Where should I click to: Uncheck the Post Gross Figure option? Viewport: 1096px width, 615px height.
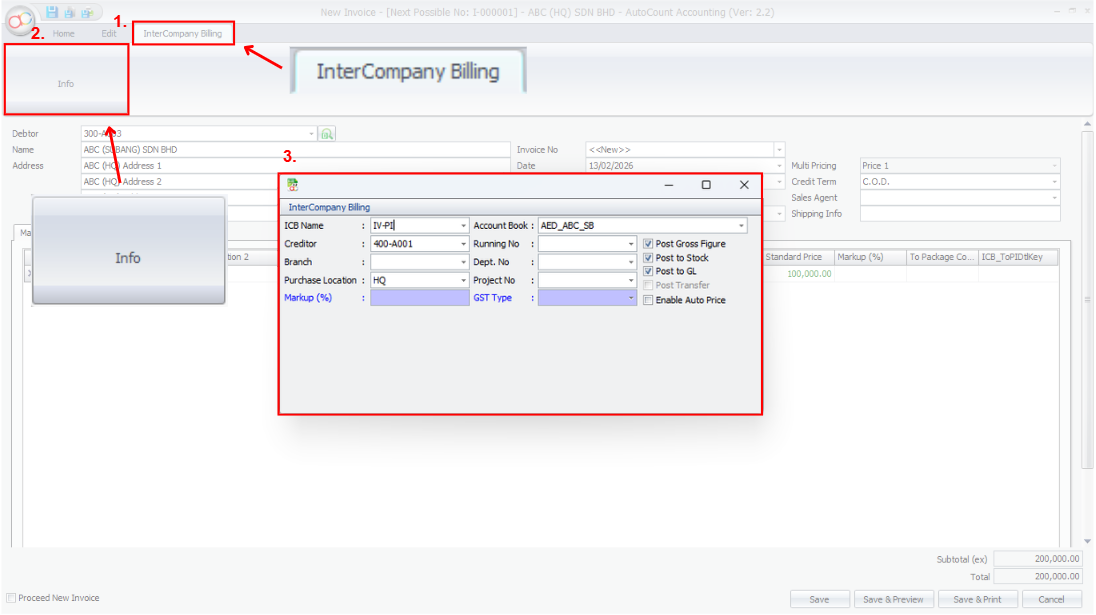[x=647, y=242]
